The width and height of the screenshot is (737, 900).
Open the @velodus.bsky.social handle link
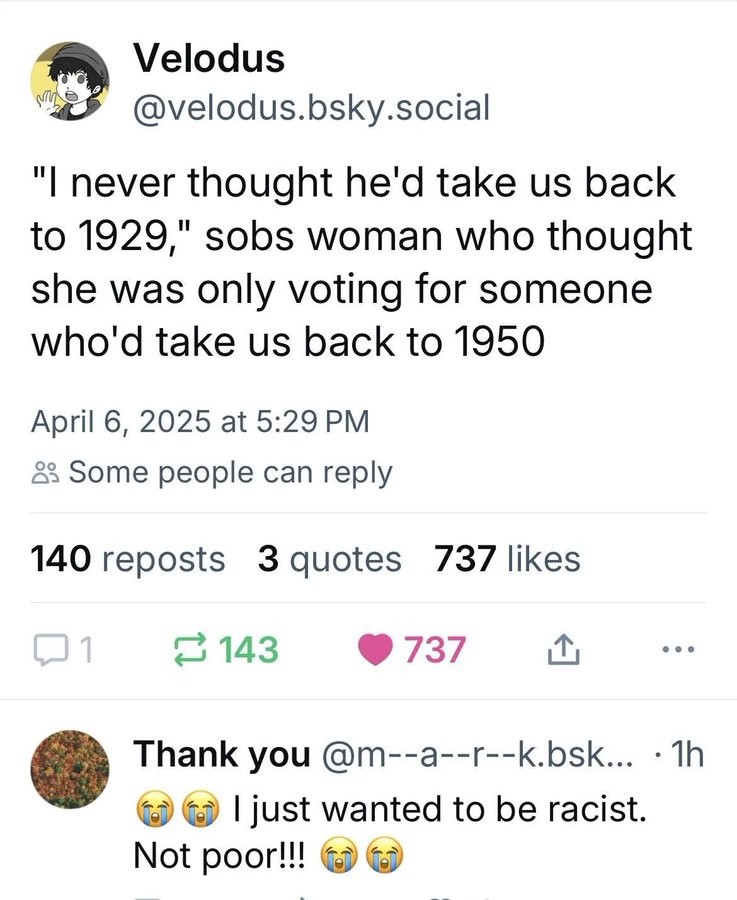(x=312, y=108)
